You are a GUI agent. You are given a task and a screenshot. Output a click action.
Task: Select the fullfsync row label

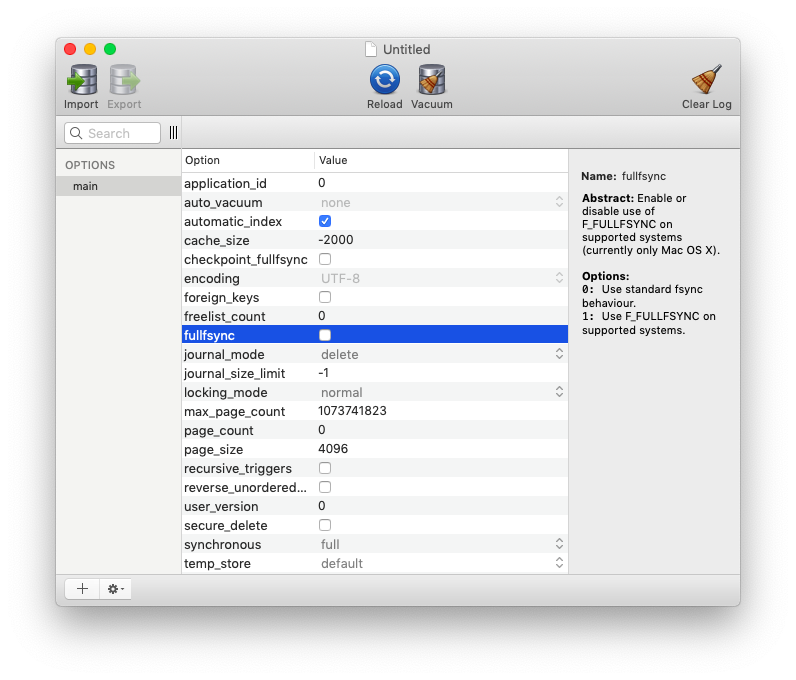point(209,335)
